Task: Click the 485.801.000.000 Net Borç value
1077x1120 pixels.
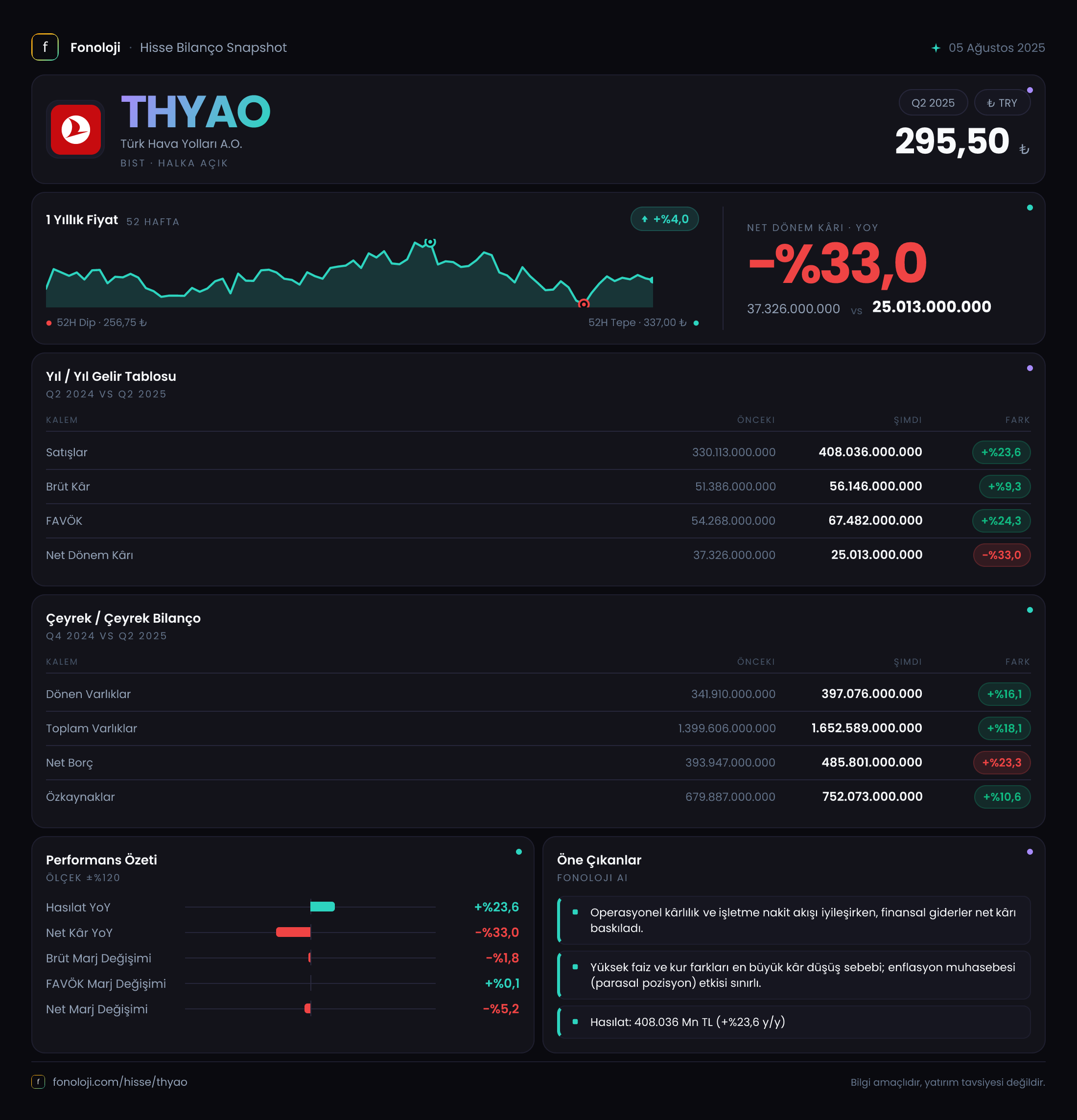Action: pyautogui.click(x=872, y=762)
